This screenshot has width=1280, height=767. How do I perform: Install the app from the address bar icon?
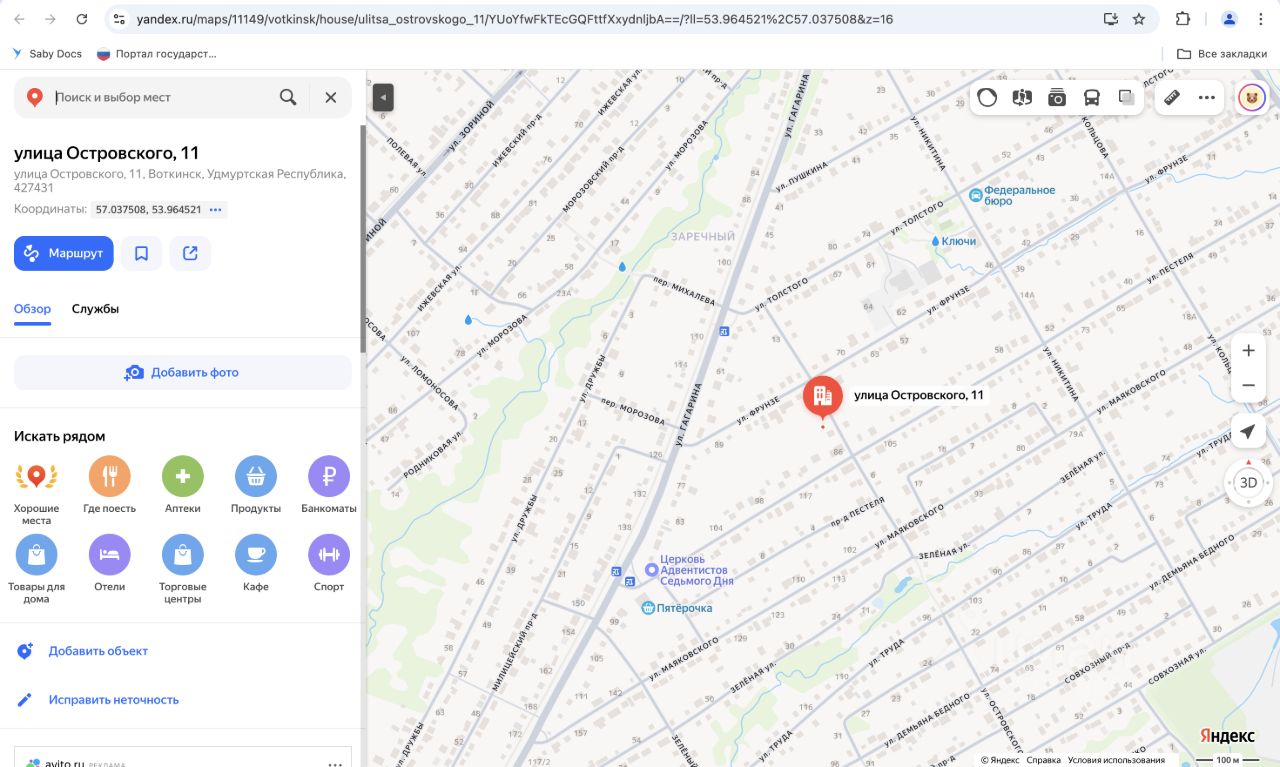1110,19
